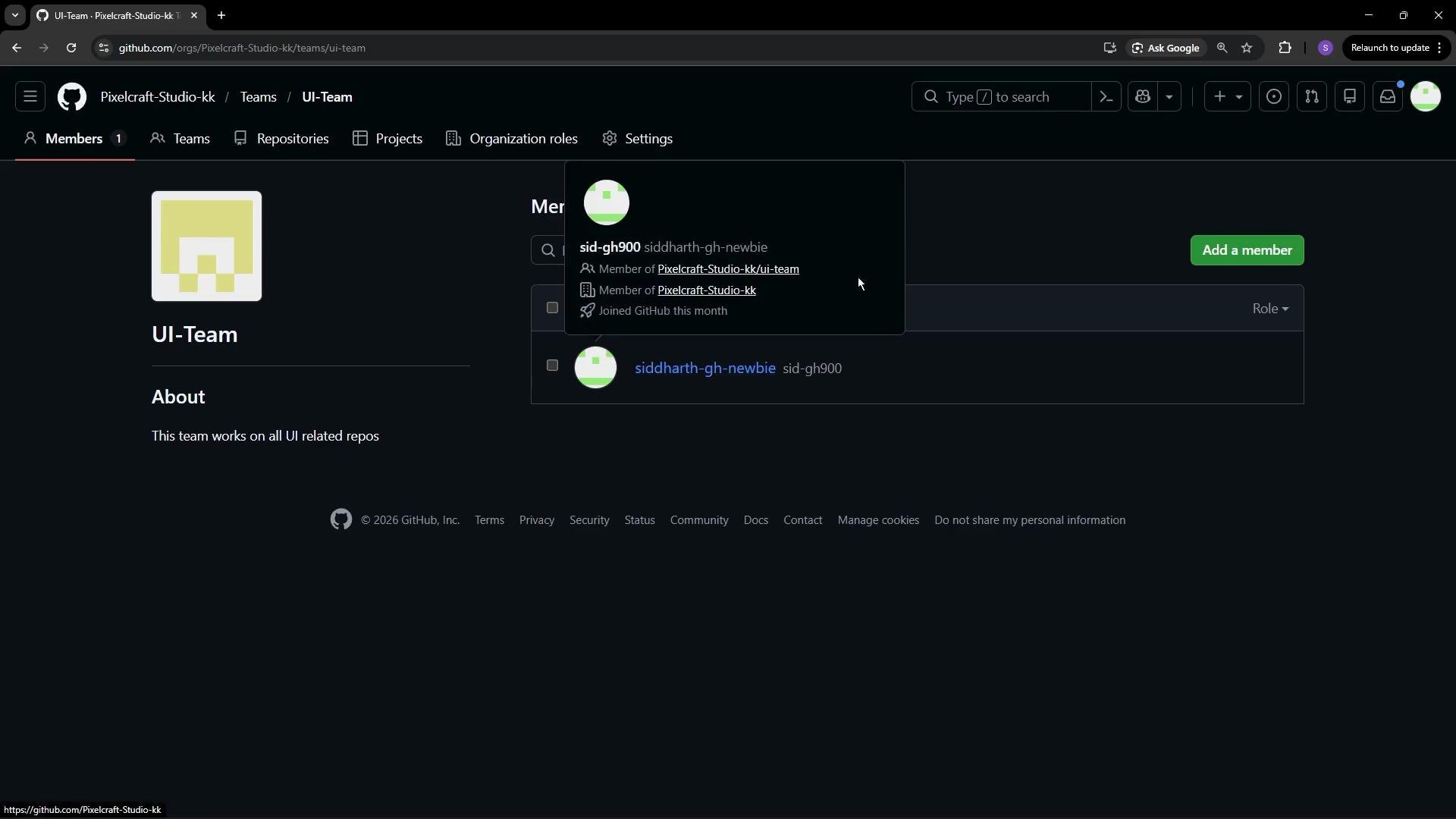1456x819 pixels.
Task: Open the footer GitHub logo
Action: click(x=341, y=519)
